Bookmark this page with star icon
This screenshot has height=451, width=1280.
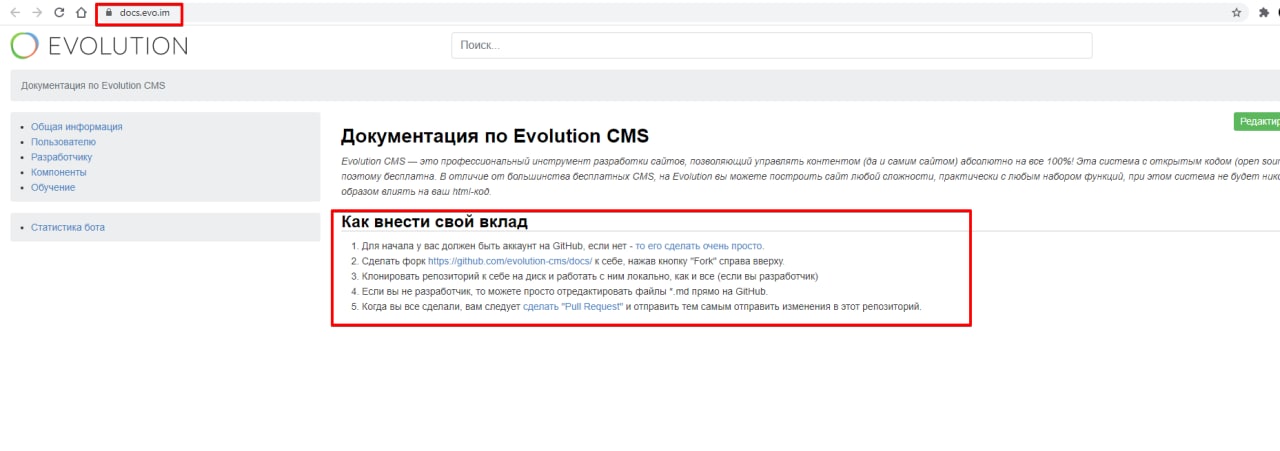[1236, 13]
